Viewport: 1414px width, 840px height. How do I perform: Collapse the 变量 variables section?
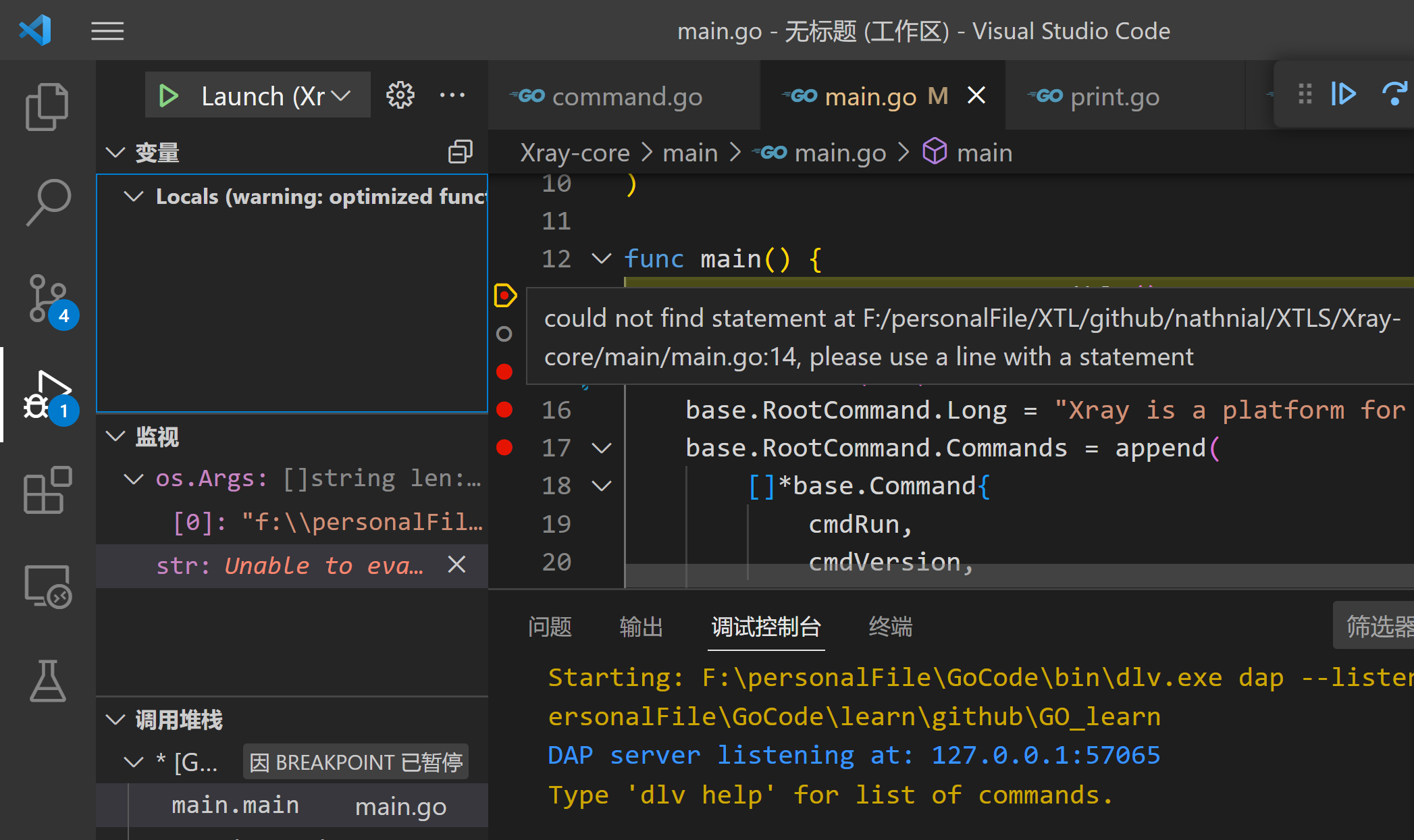pyautogui.click(x=116, y=153)
